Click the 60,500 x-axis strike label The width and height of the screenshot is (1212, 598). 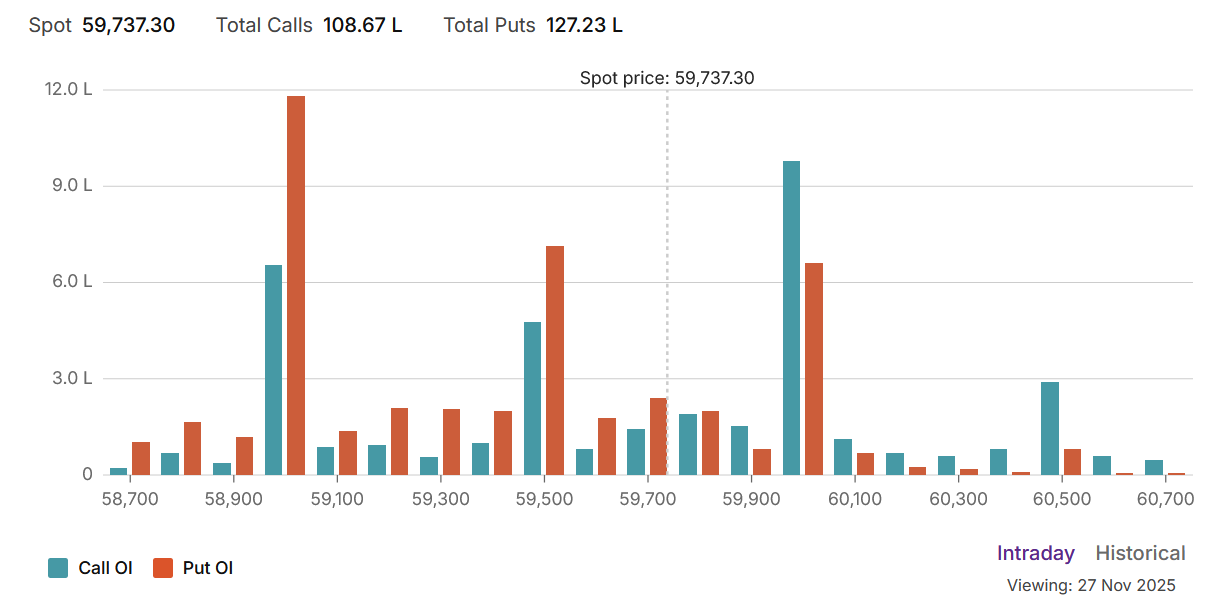[x=1062, y=497]
